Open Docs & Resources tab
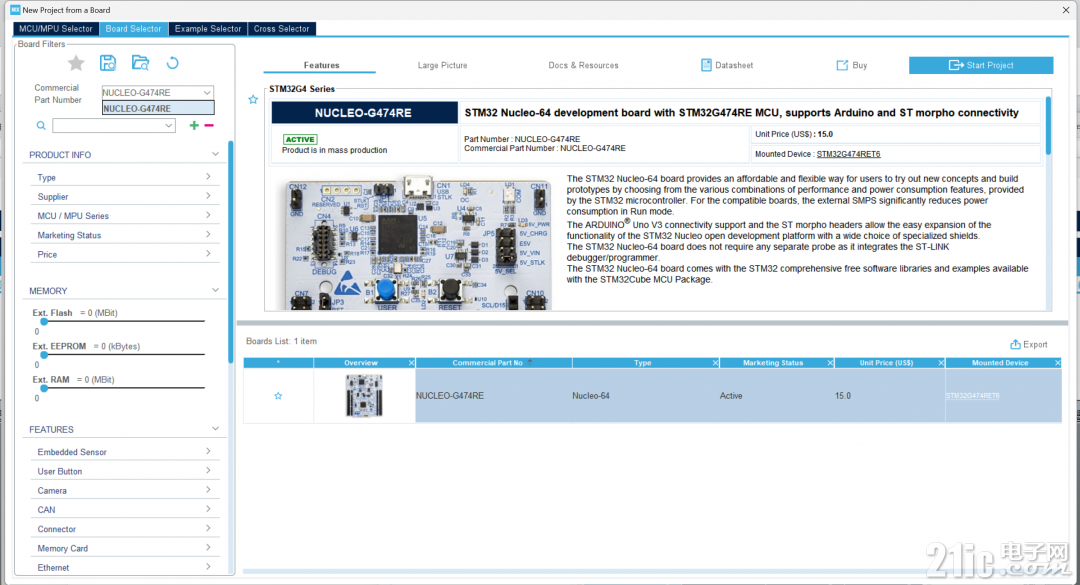This screenshot has height=585, width=1080. click(x=583, y=65)
